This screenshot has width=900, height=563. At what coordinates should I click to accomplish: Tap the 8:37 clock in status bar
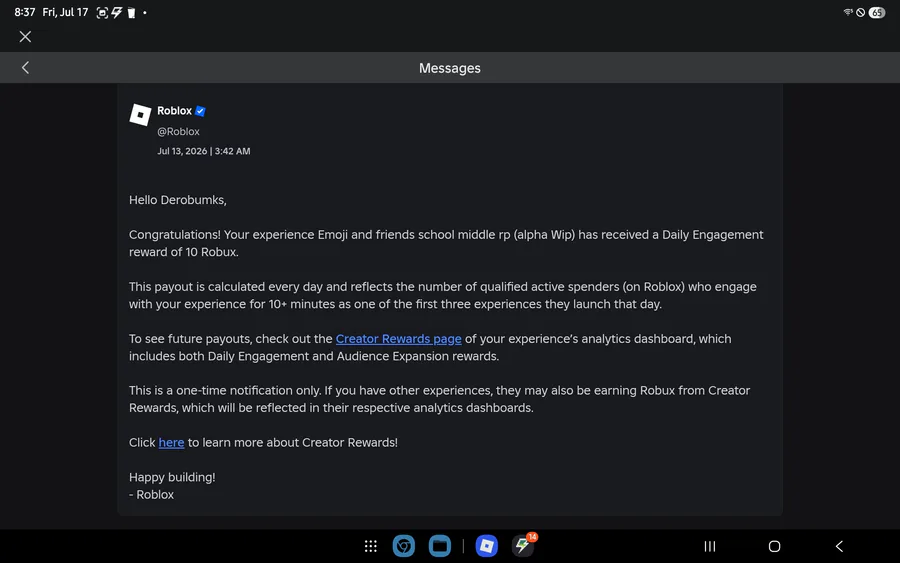point(25,12)
